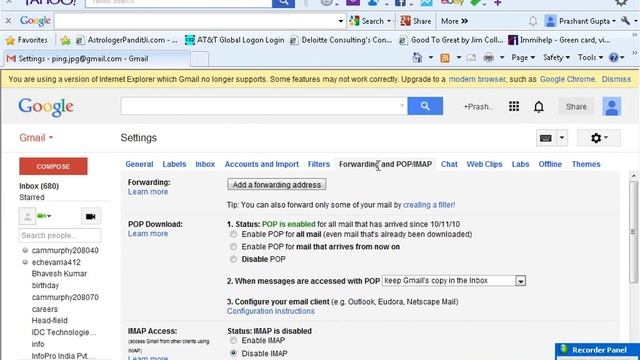Select chat contact Bhavesh Kumar
The height and width of the screenshot is (360, 640).
click(59, 273)
